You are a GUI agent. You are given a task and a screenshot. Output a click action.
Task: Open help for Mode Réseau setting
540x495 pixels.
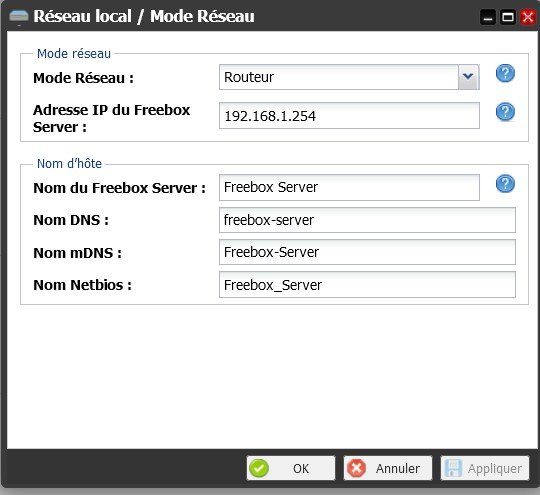click(505, 73)
